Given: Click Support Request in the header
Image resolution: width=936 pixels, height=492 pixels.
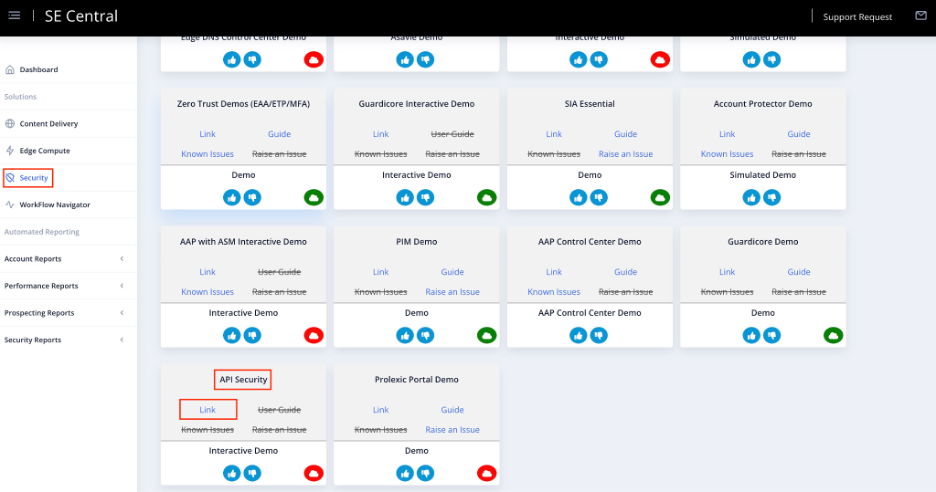Looking at the screenshot, I should [x=857, y=17].
